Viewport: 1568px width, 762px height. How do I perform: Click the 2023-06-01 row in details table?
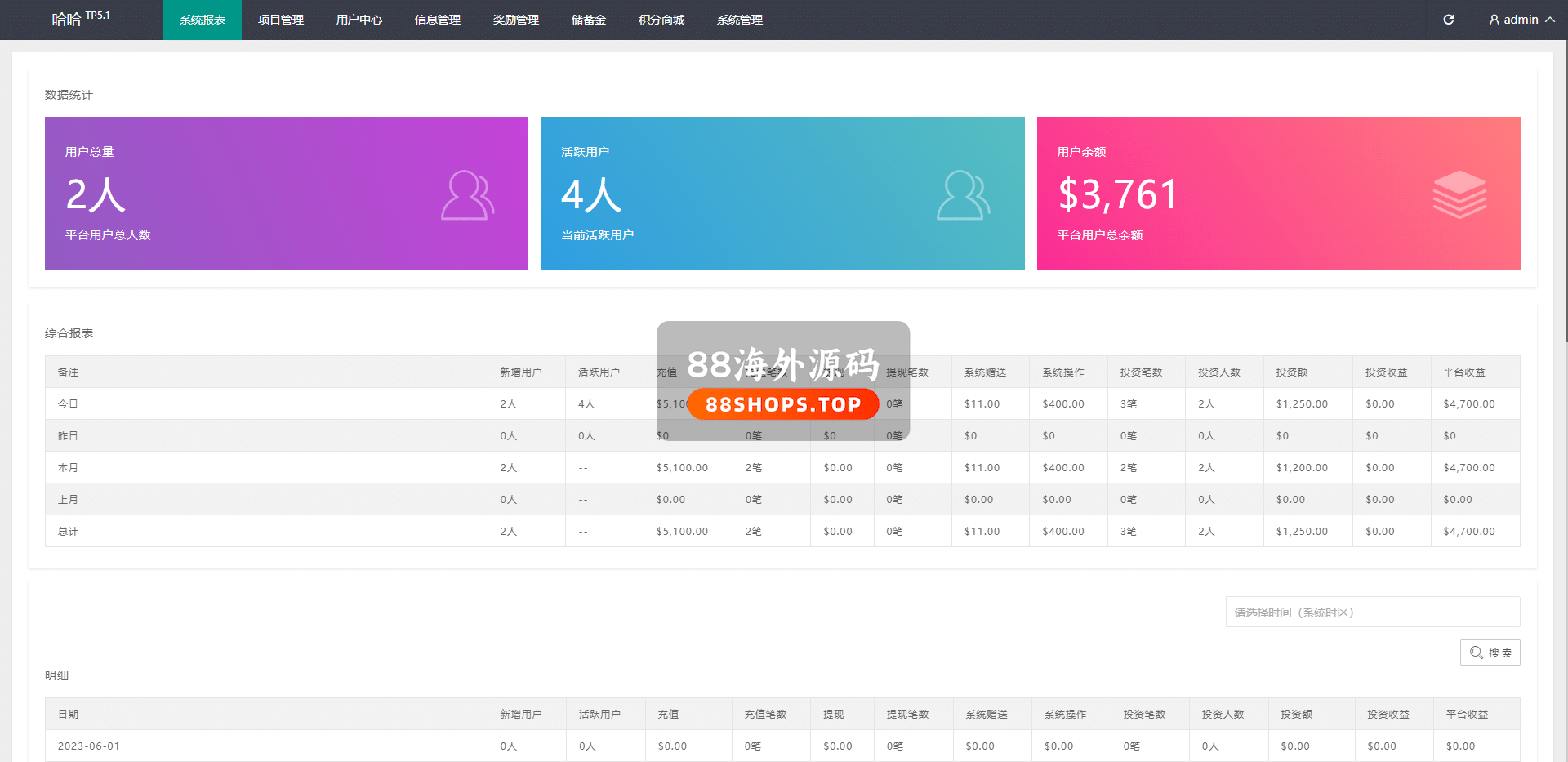pos(89,746)
